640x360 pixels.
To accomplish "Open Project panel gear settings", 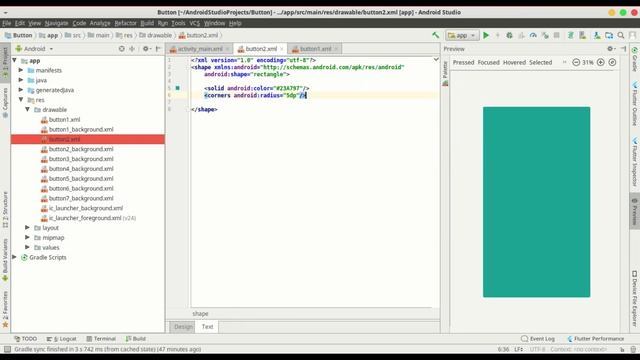I will (146, 49).
